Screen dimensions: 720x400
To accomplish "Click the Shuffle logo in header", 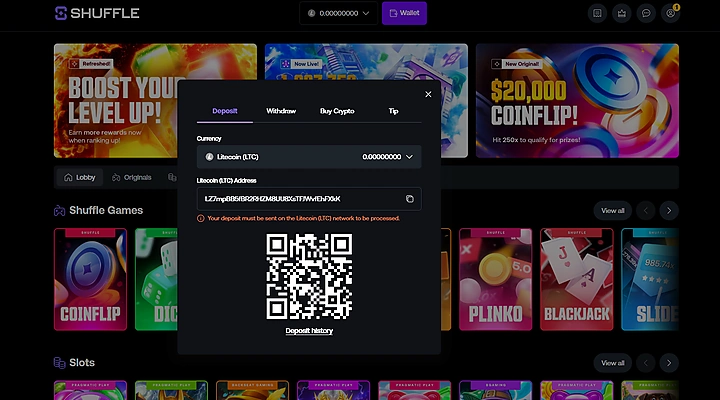I will pos(97,13).
